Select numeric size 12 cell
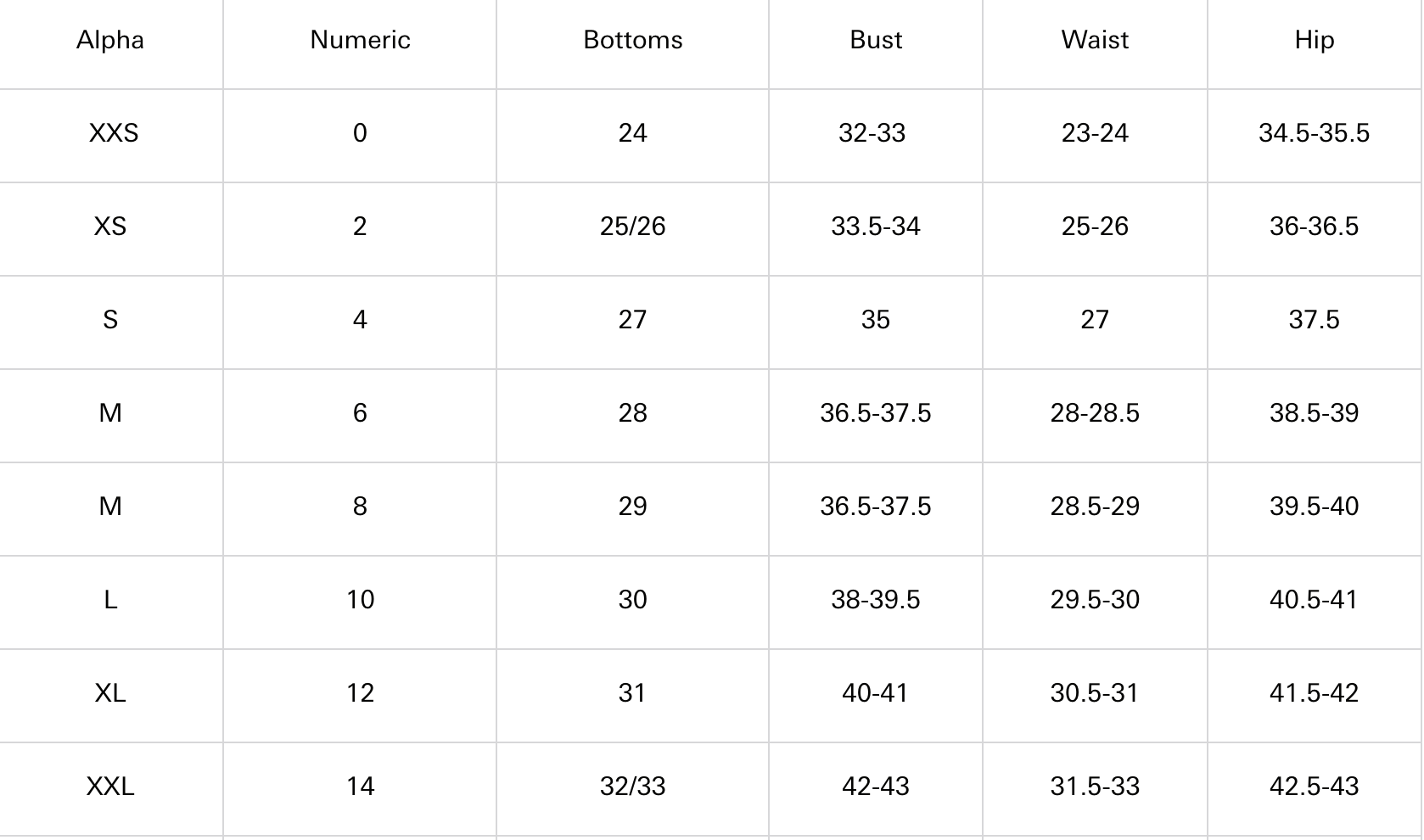This screenshot has height=840, width=1424. pos(360,693)
